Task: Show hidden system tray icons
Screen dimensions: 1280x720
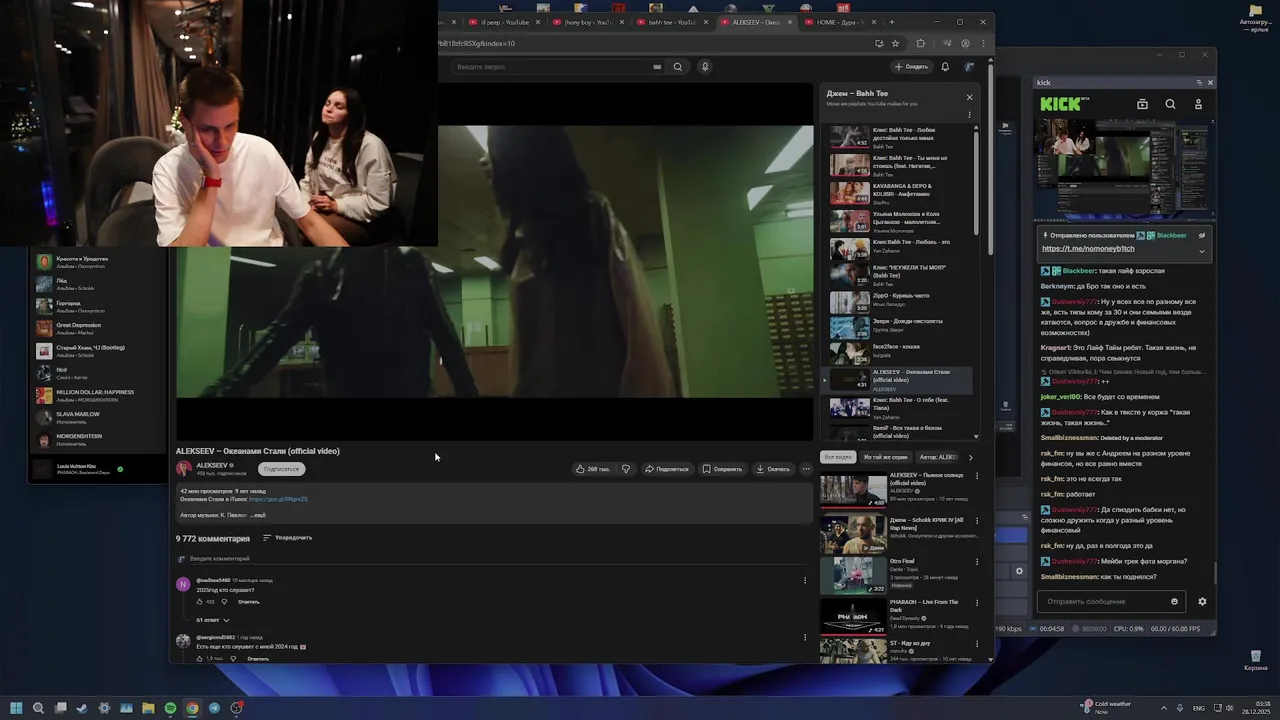Action: tap(1163, 708)
